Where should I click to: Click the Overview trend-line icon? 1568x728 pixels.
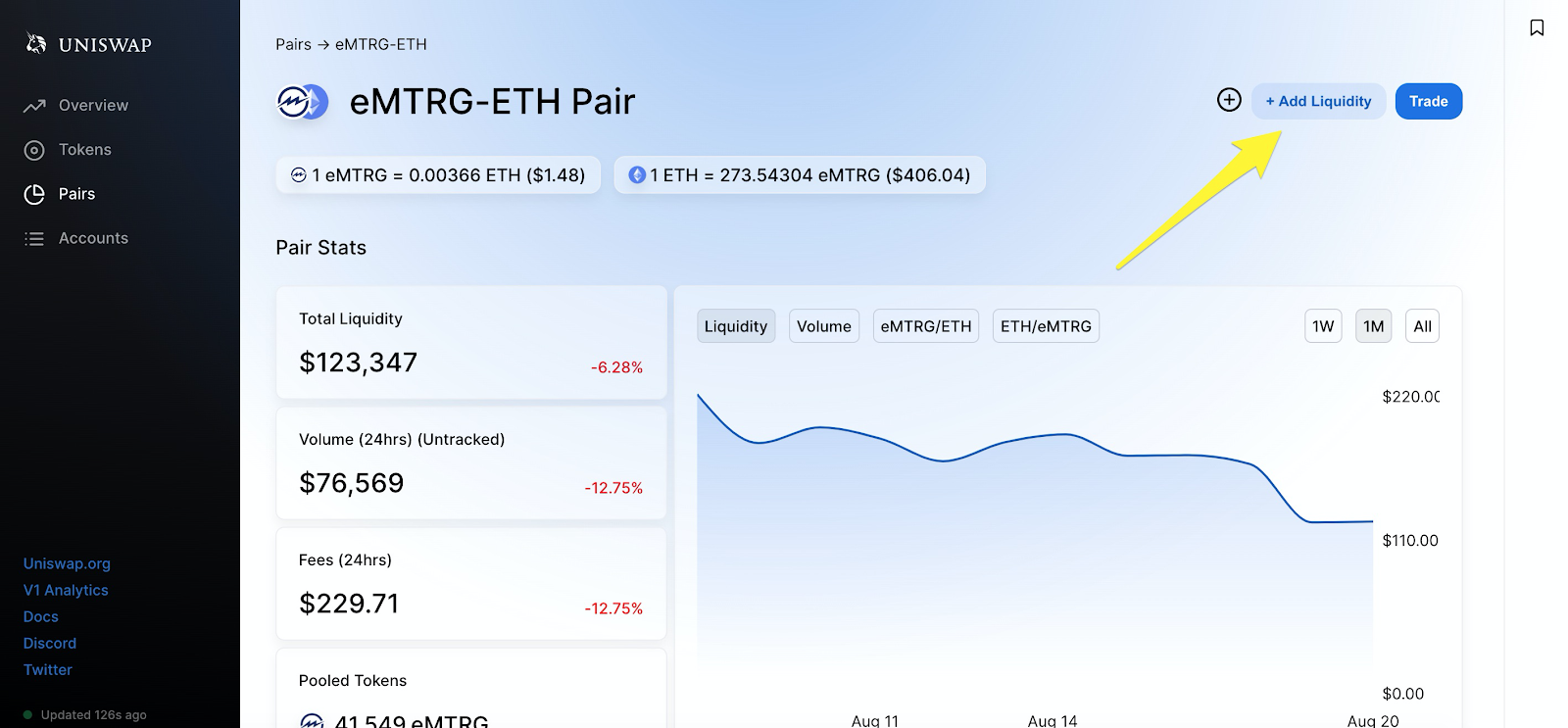click(x=34, y=106)
